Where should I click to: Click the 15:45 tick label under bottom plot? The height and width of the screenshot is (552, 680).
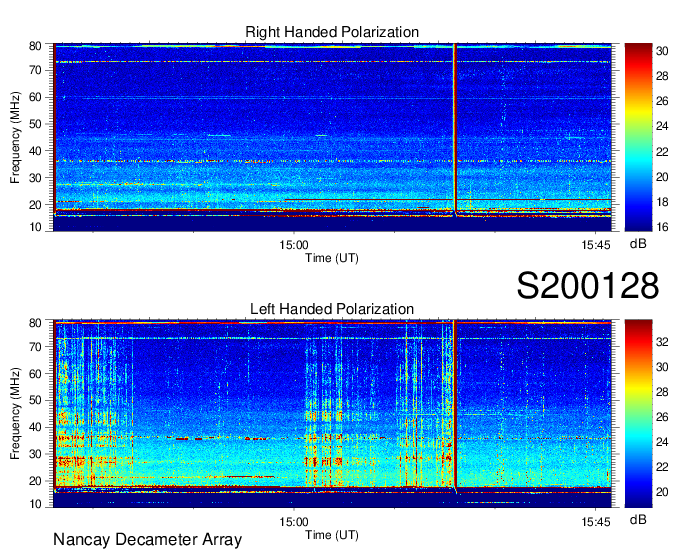coord(596,522)
